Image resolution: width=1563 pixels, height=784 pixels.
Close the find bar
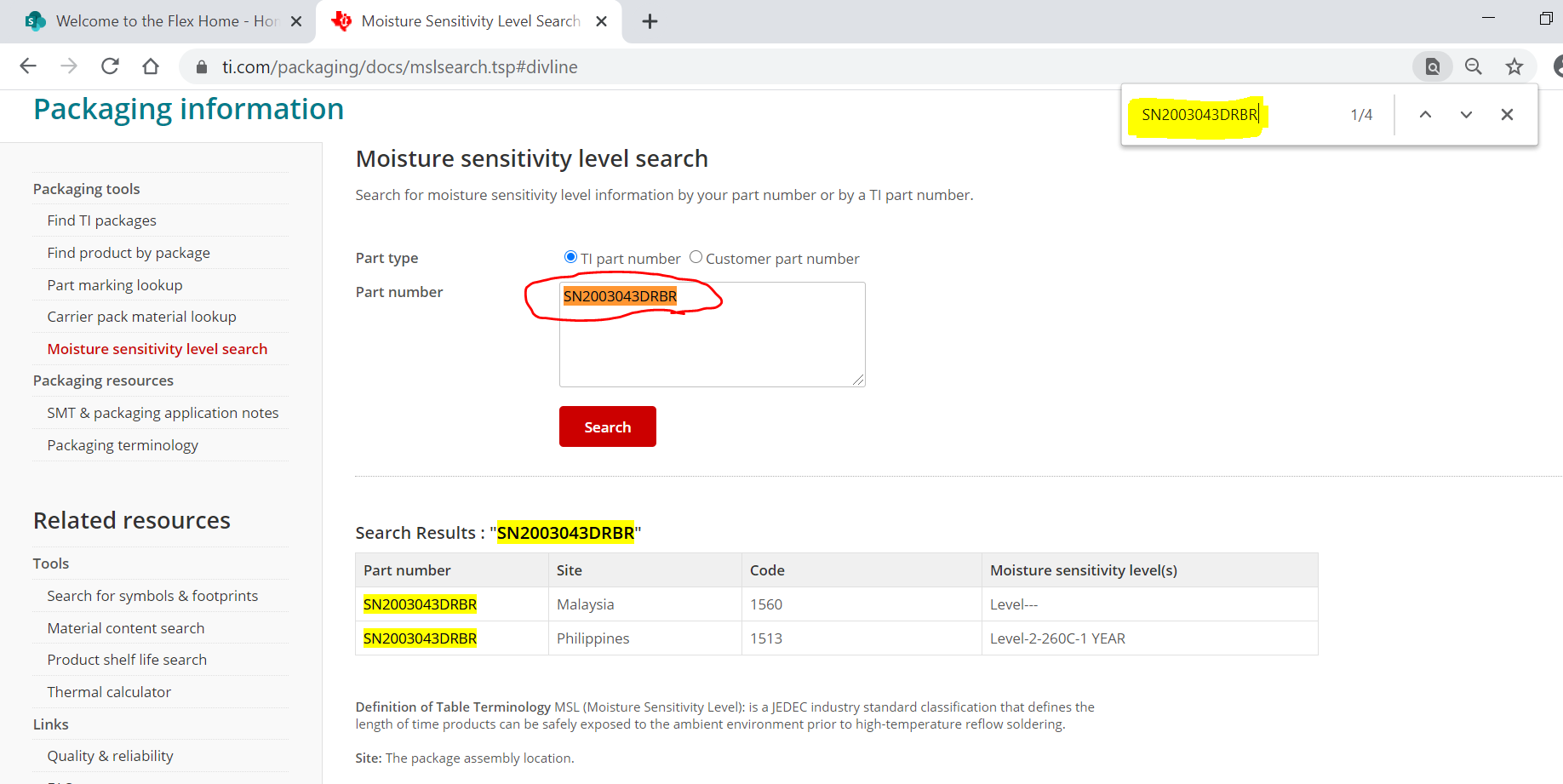point(1507,115)
